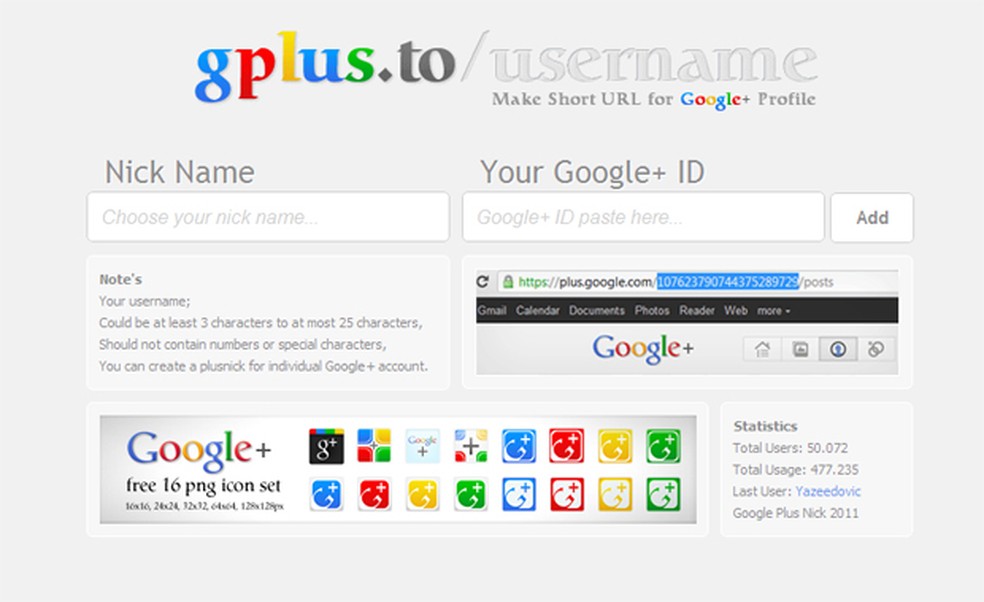This screenshot has width=984, height=602.
Task: Click the Google+ home icon
Action: pos(762,349)
